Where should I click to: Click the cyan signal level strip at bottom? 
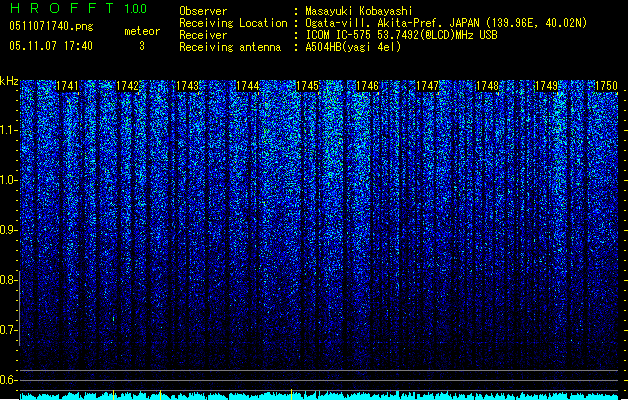point(319,396)
